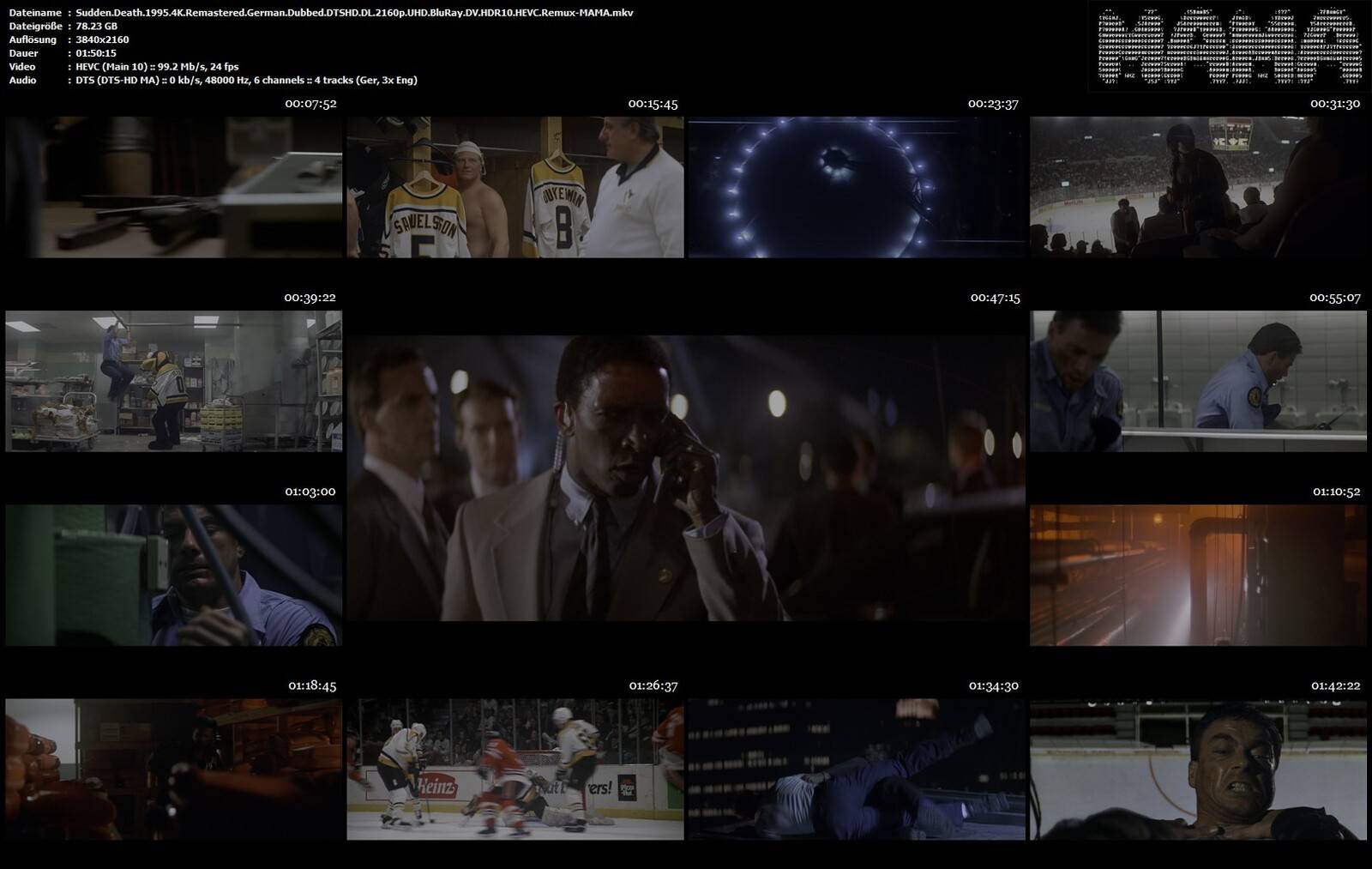The image size is (1372, 869).
Task: Select the two officers thumbnail at 00:55:07
Action: (x=1198, y=381)
